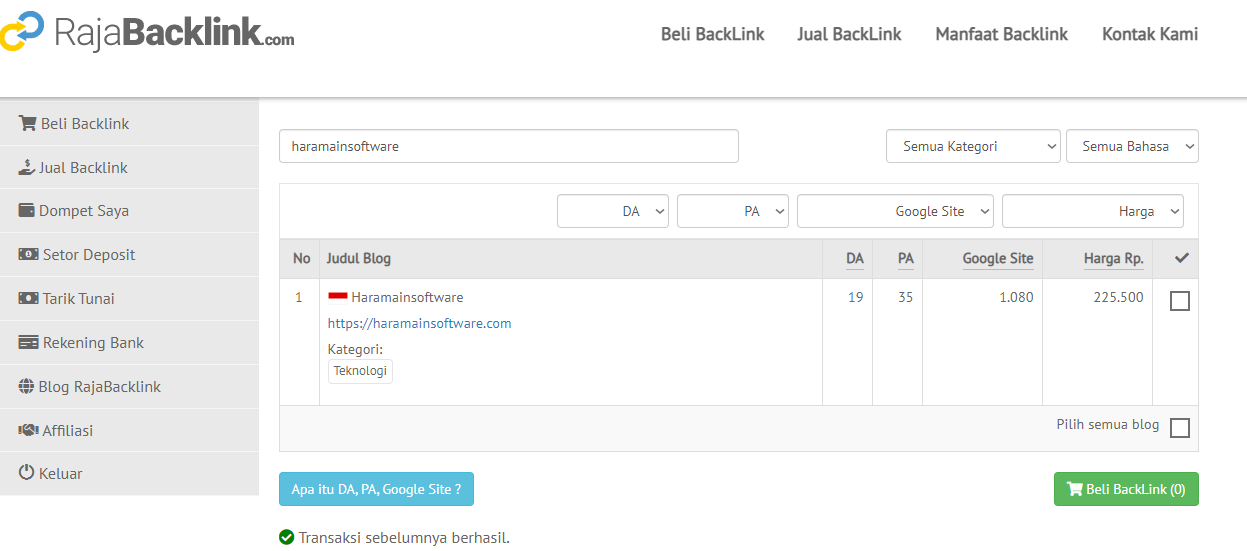Open Rekening Bank in the sidebar
The height and width of the screenshot is (551, 1247).
(129, 343)
